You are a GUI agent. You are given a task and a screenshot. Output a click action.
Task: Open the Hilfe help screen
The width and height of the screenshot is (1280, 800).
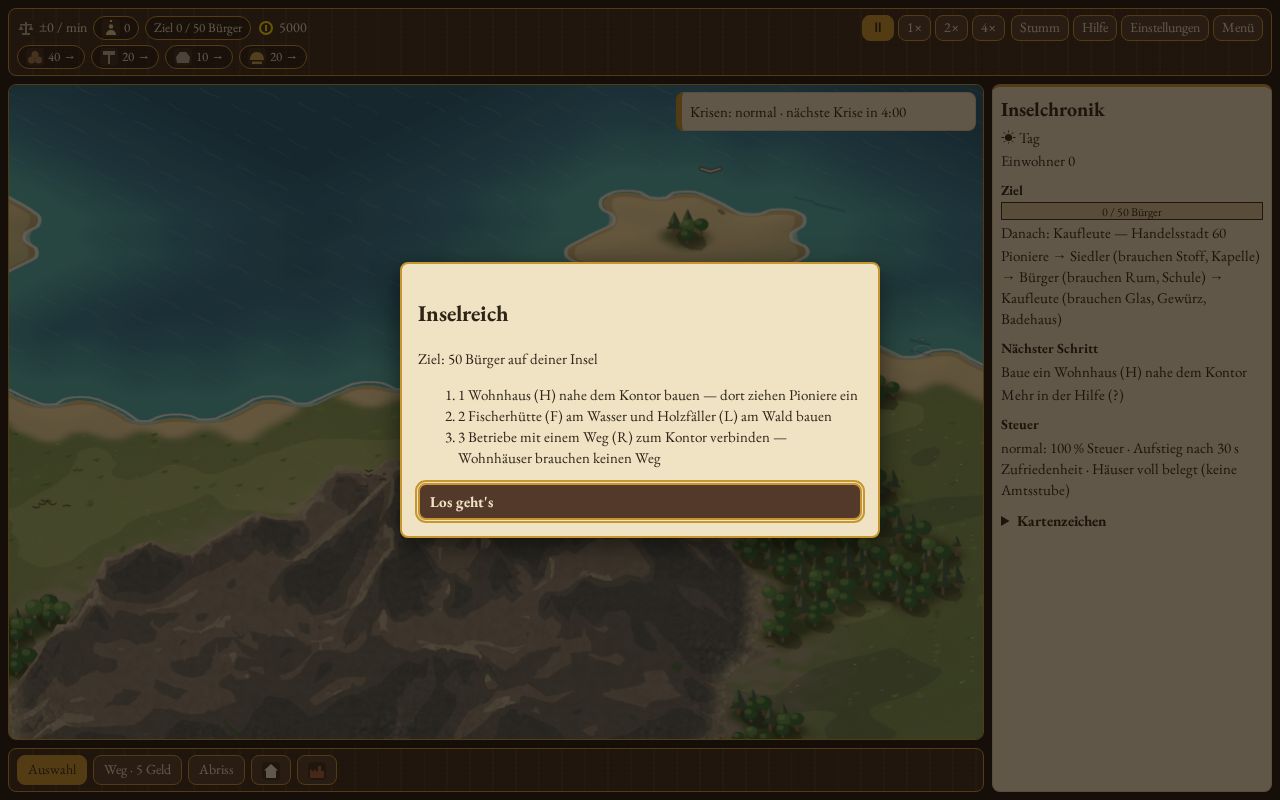tap(1095, 28)
